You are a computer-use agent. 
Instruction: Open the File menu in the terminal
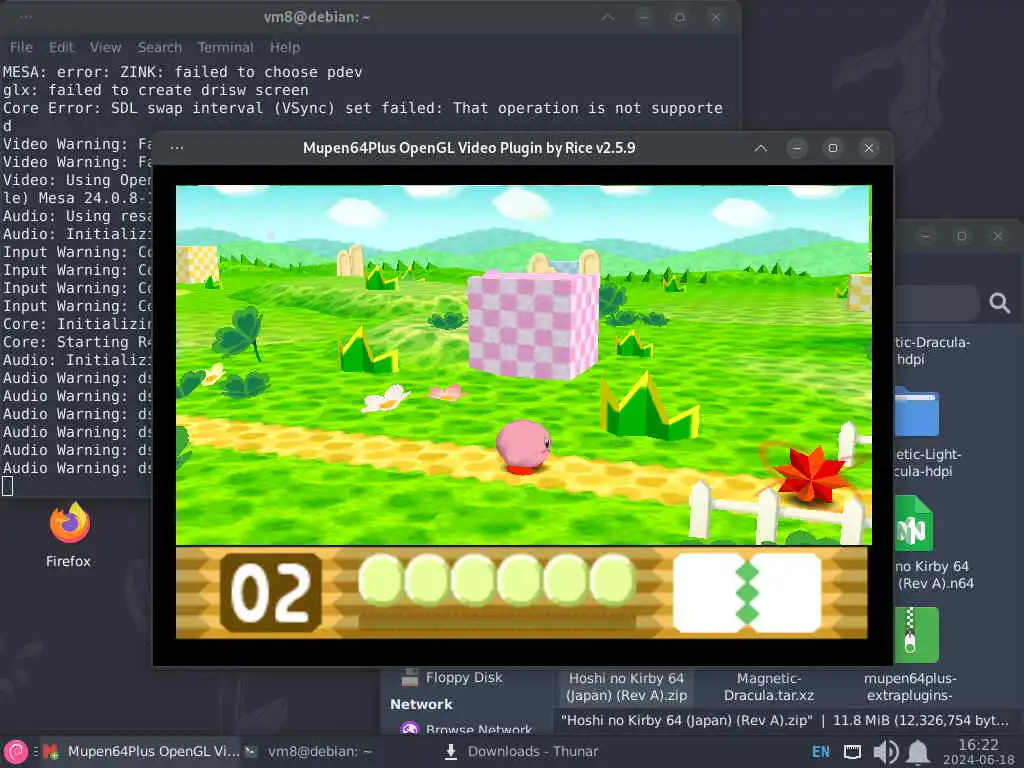[21, 47]
